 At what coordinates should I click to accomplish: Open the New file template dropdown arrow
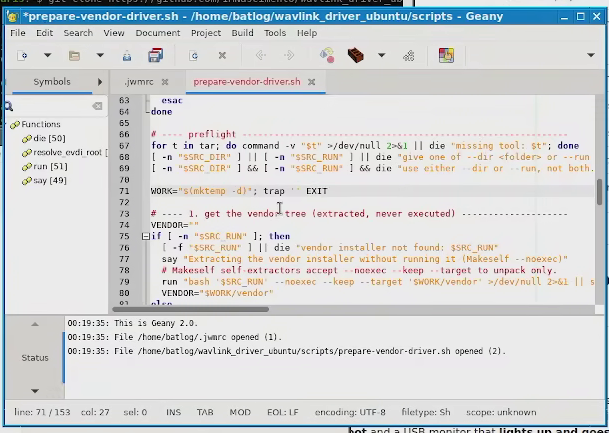click(x=47, y=56)
